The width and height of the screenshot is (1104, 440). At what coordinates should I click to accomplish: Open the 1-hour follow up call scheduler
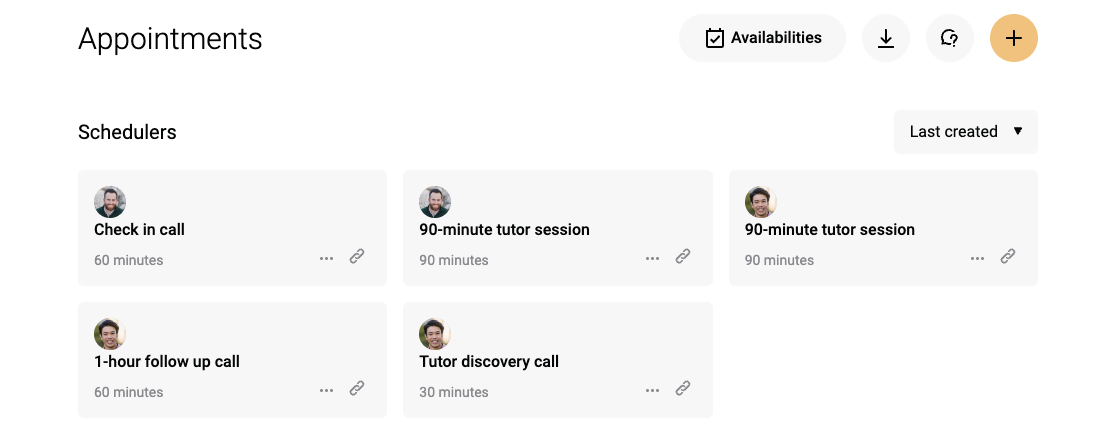[232, 360]
